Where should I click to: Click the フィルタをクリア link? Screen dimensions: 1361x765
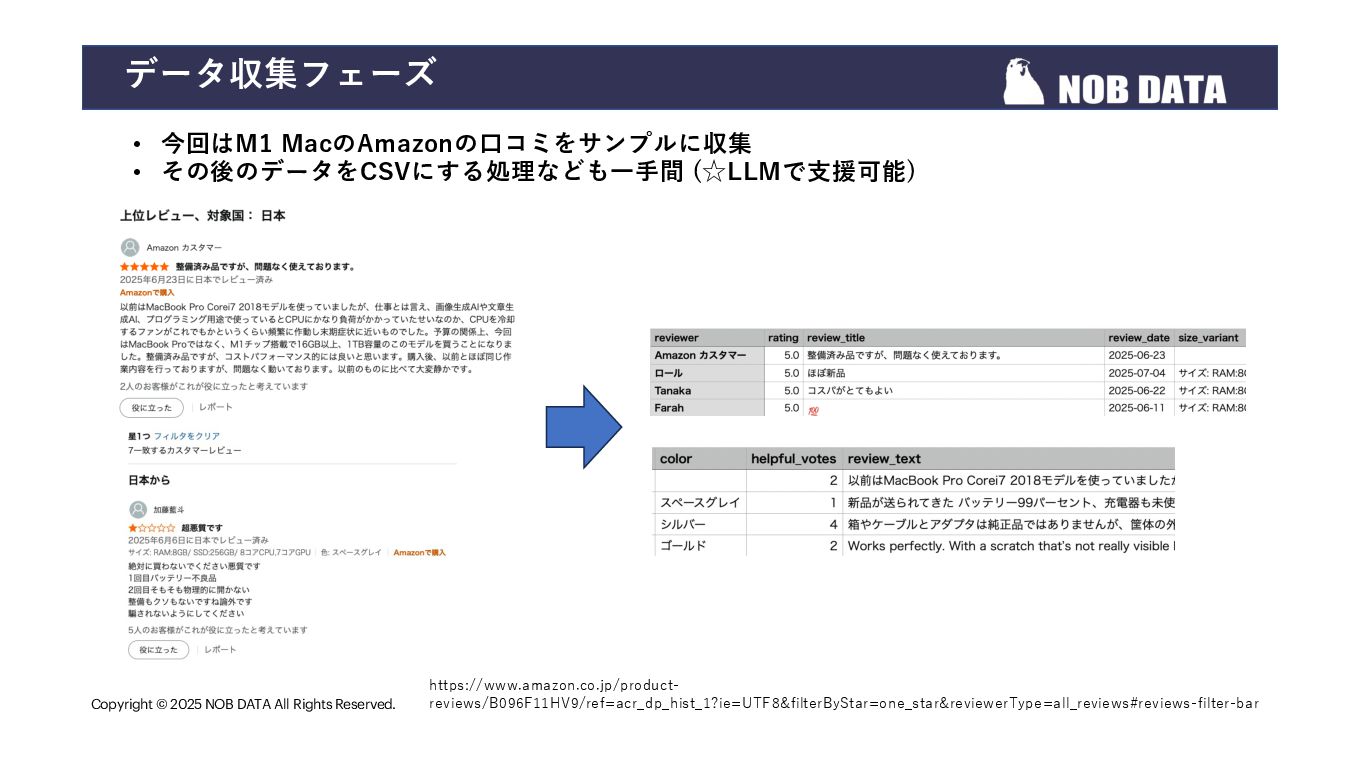[x=187, y=436]
